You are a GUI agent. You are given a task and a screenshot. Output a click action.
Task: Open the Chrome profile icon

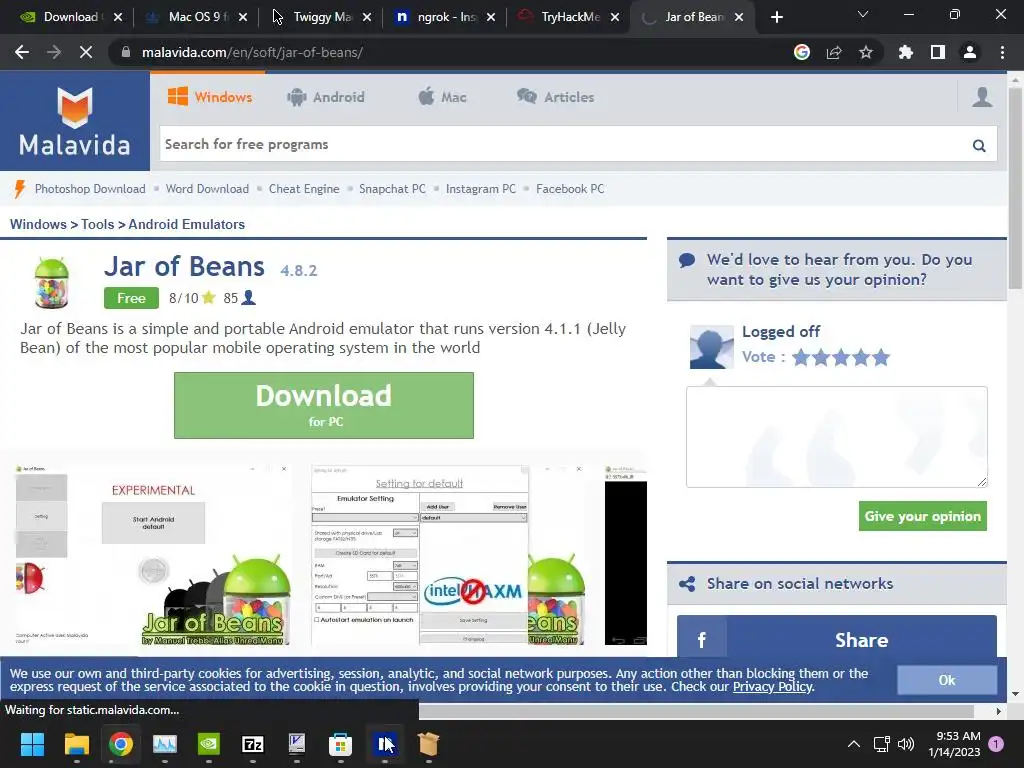[x=970, y=52]
